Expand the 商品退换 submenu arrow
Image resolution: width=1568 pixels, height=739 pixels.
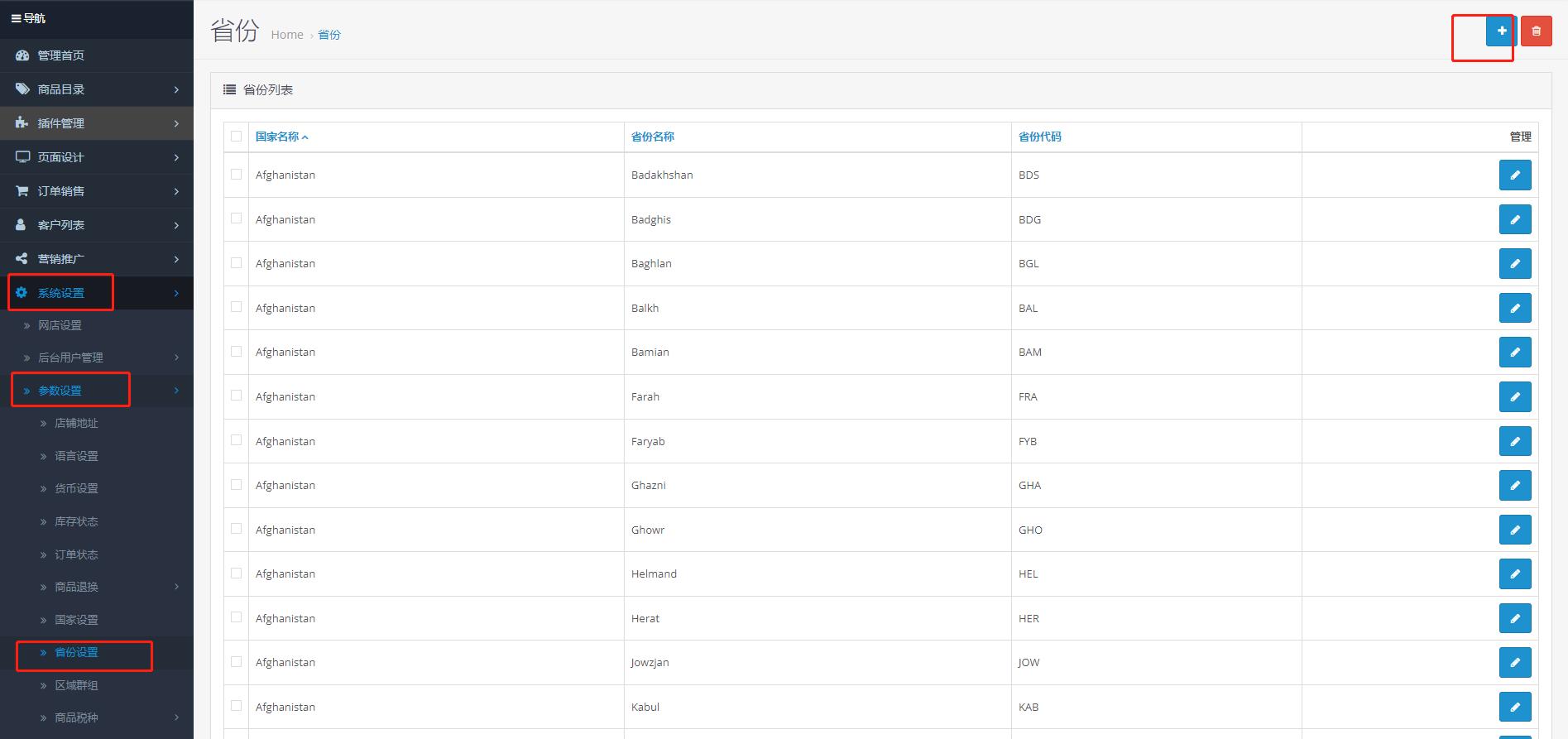[x=176, y=587]
